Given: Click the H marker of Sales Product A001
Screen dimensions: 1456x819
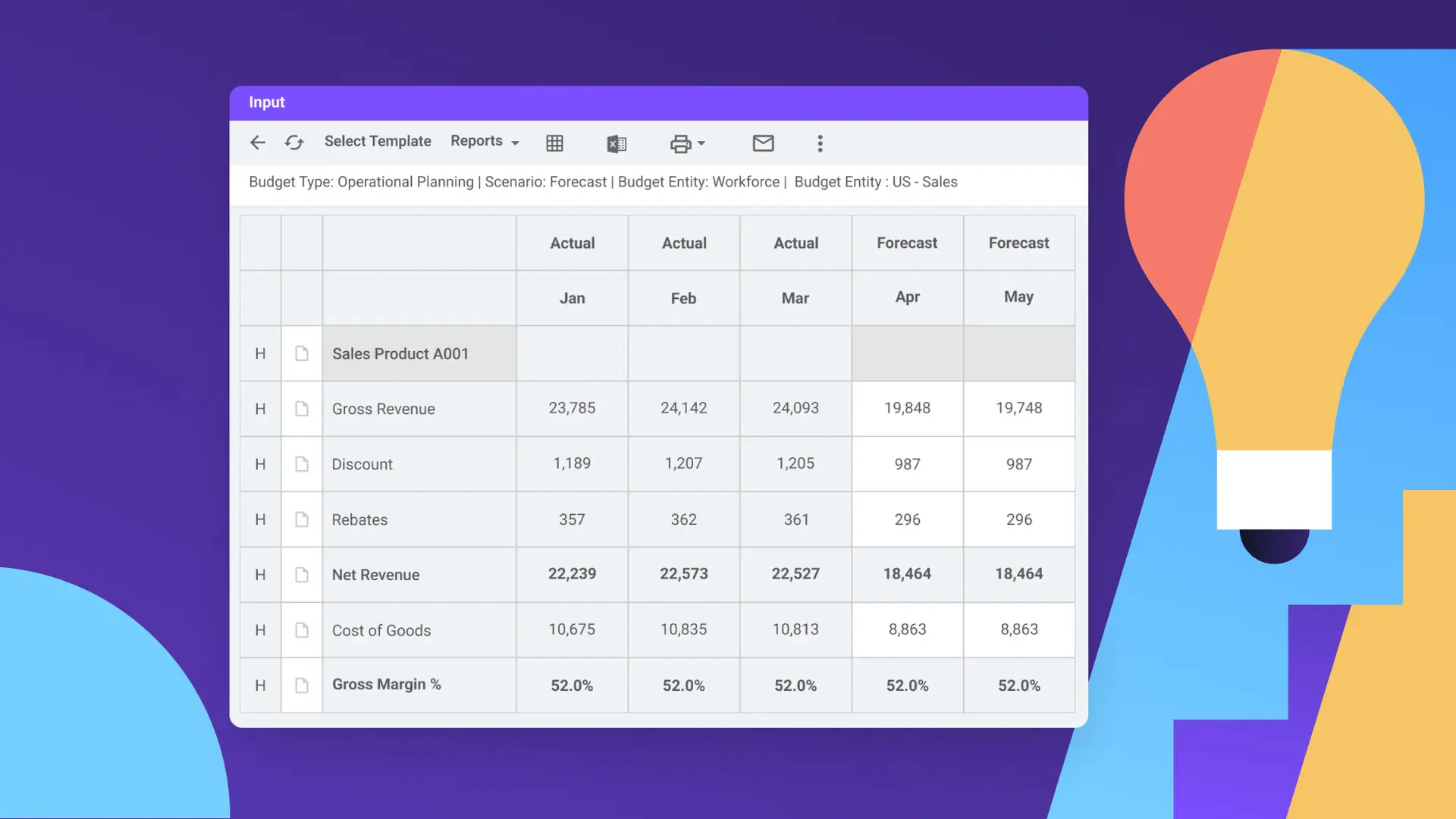Looking at the screenshot, I should click(260, 353).
